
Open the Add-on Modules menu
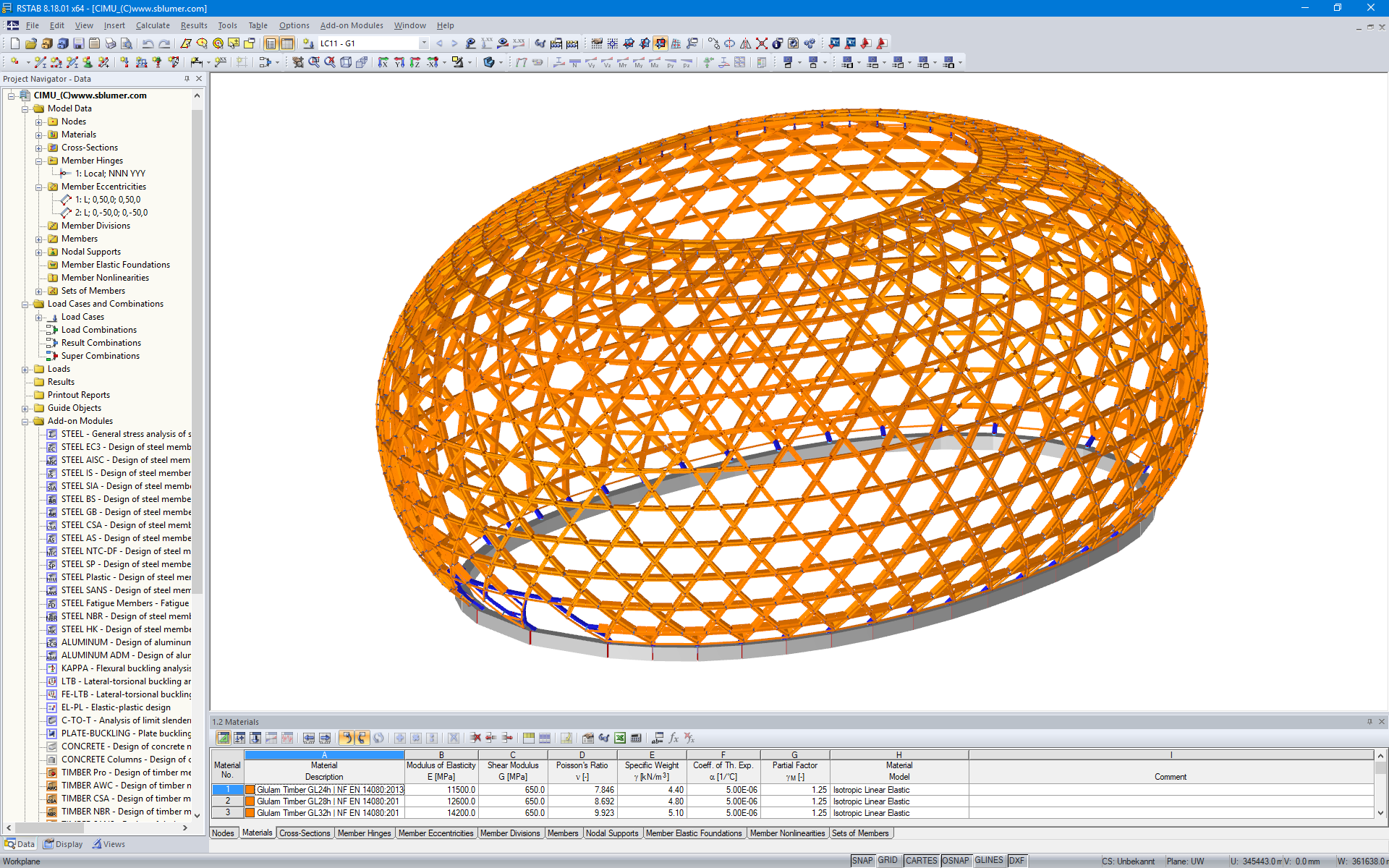[352, 25]
